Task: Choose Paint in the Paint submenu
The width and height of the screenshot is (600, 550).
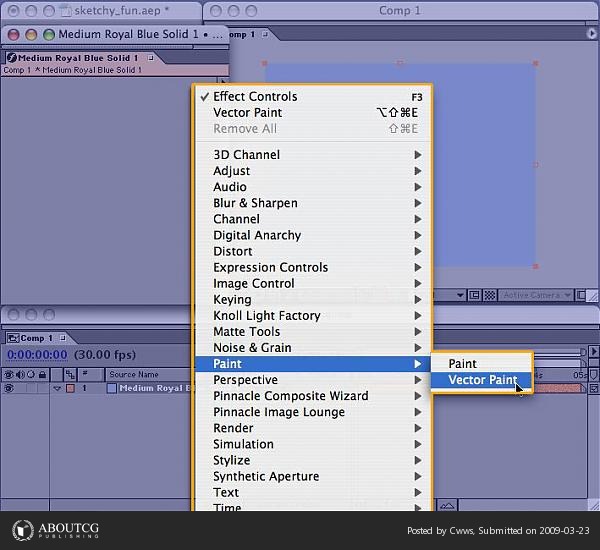Action: (x=481, y=364)
